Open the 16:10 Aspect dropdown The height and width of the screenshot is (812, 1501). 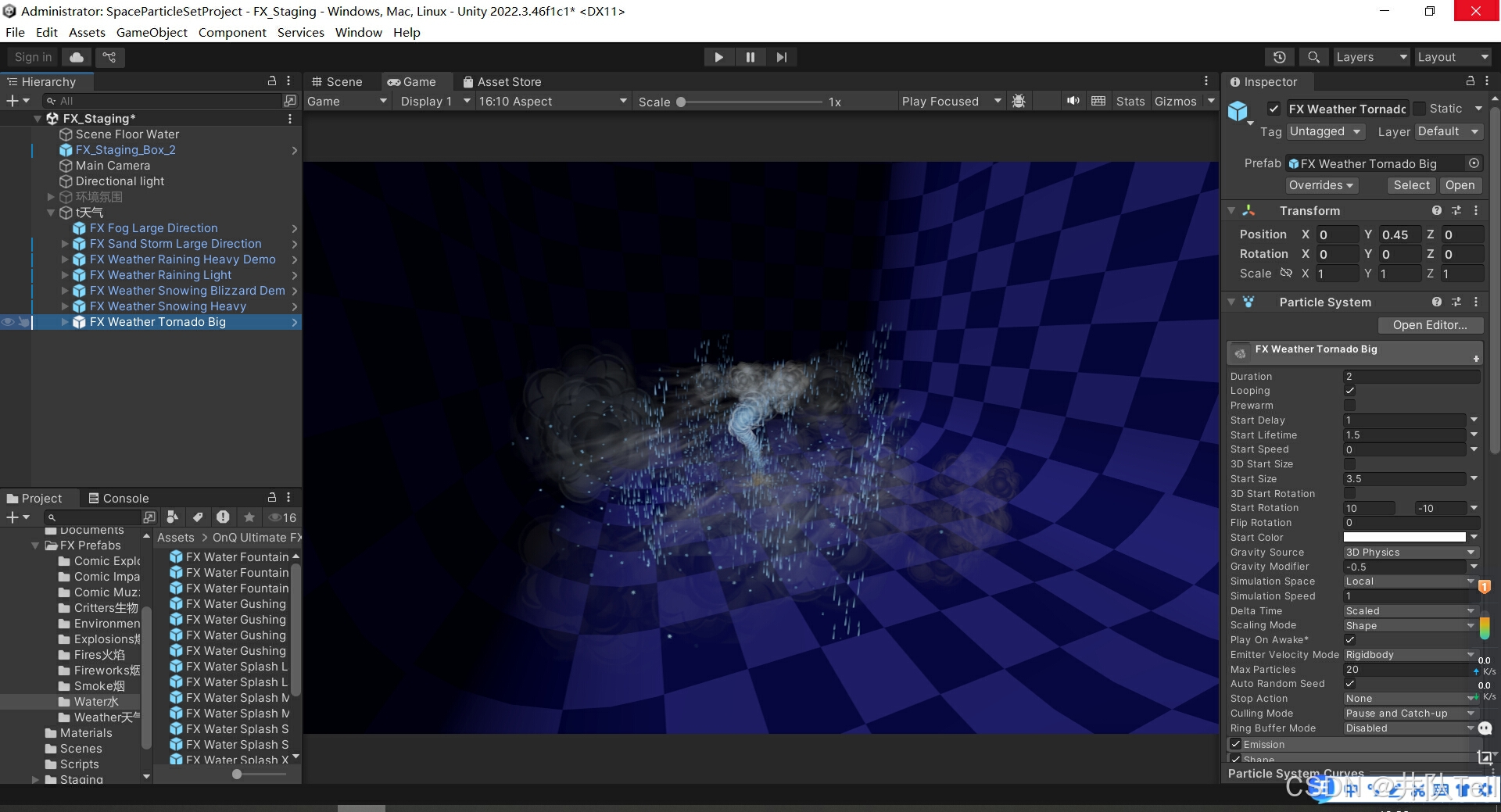553,102
